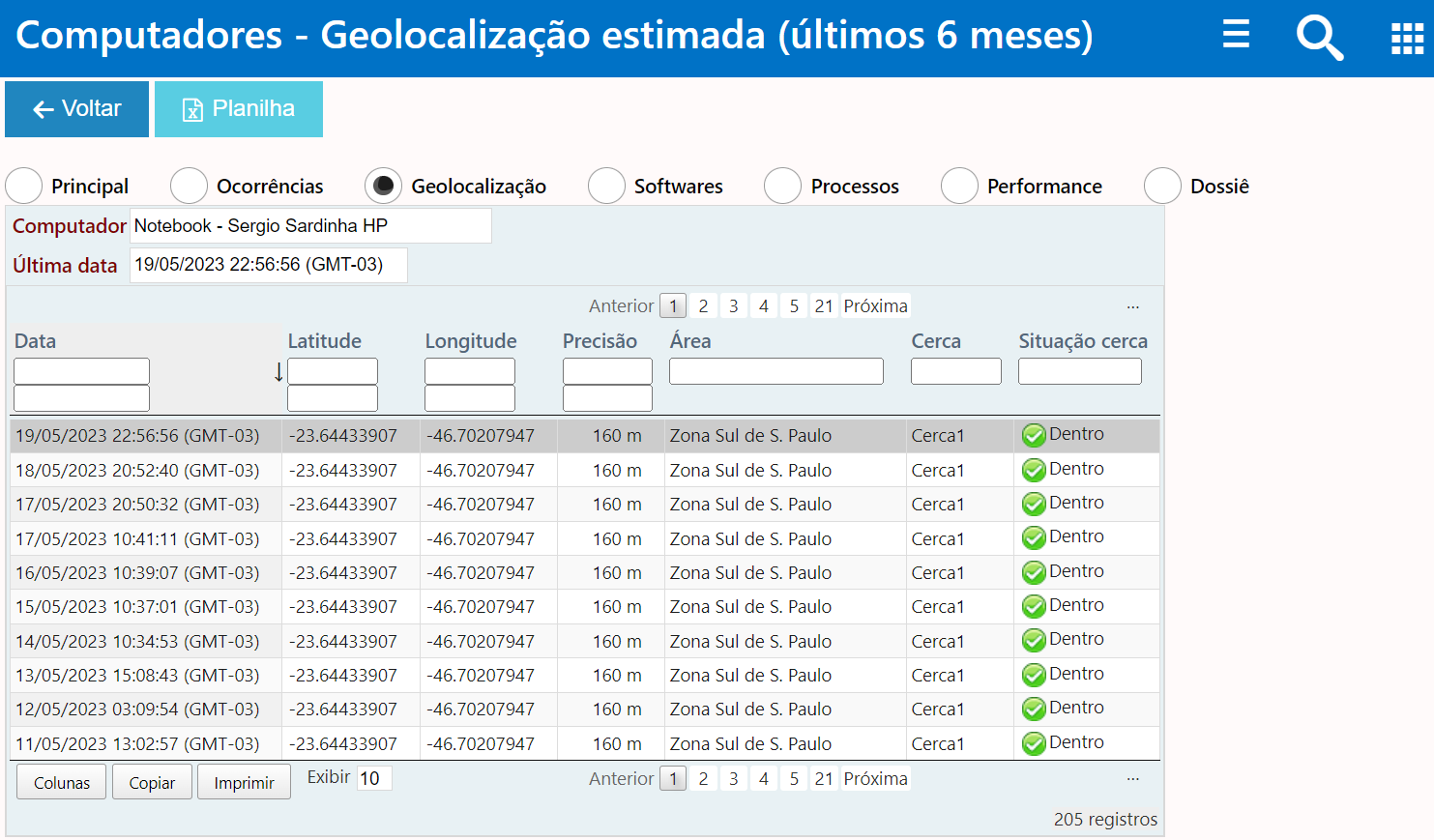Click the Voltar back arrow button
The image size is (1434, 840).
(77, 109)
